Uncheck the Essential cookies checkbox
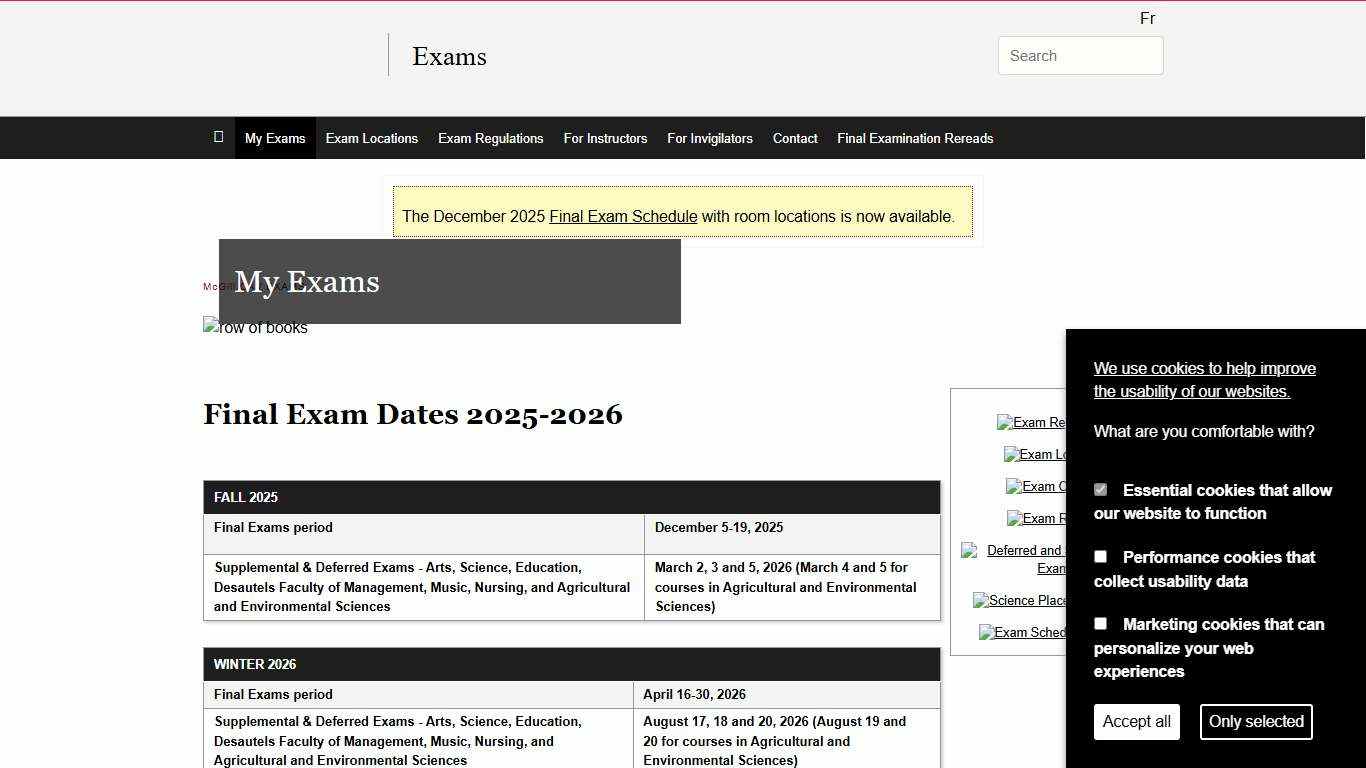The width and height of the screenshot is (1366, 768). (x=1100, y=489)
